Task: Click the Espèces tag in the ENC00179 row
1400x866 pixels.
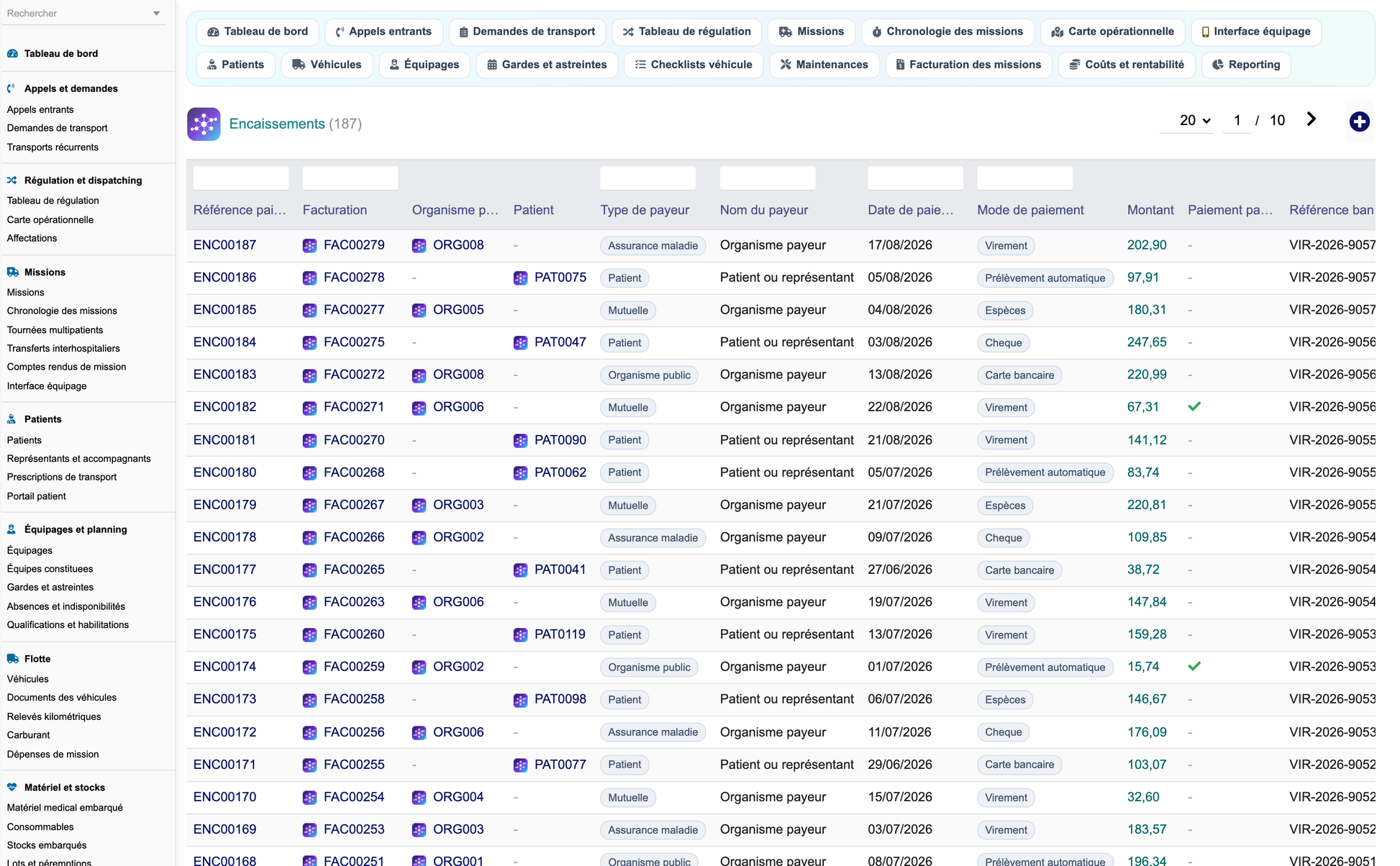Action: (x=1005, y=506)
